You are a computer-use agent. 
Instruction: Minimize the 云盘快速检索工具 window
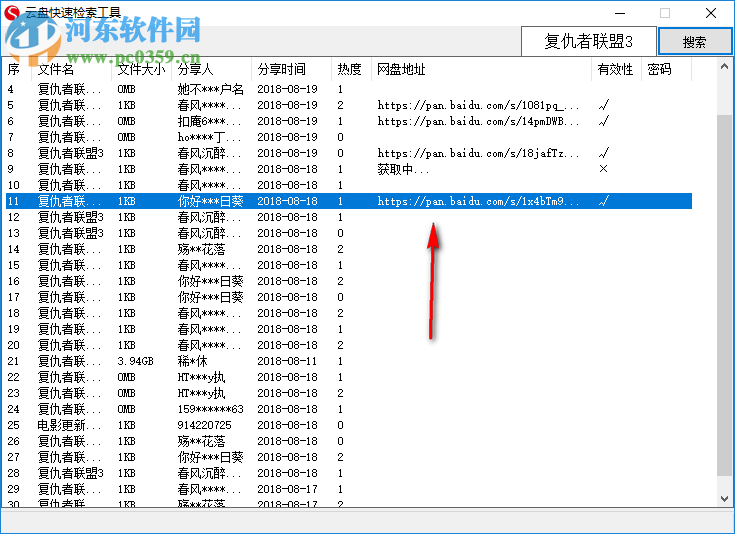click(x=620, y=13)
